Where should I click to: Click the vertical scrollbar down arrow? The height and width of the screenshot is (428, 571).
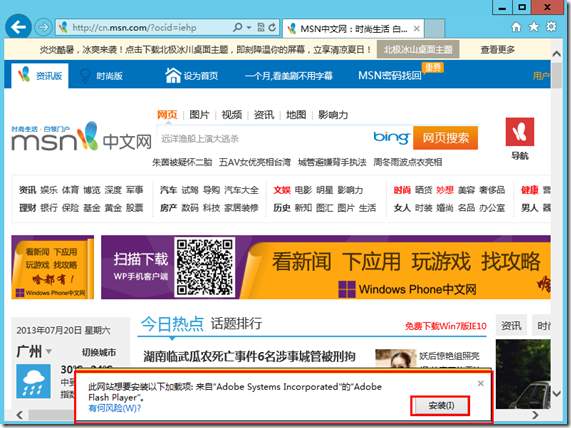click(x=556, y=393)
